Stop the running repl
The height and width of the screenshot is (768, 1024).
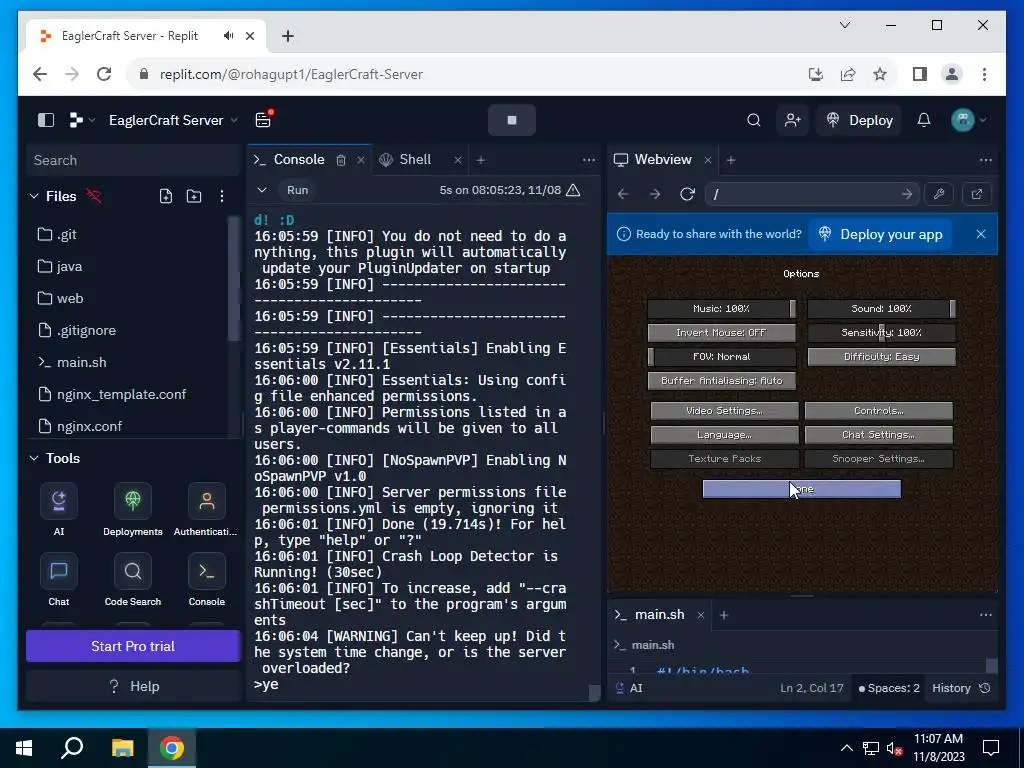512,120
